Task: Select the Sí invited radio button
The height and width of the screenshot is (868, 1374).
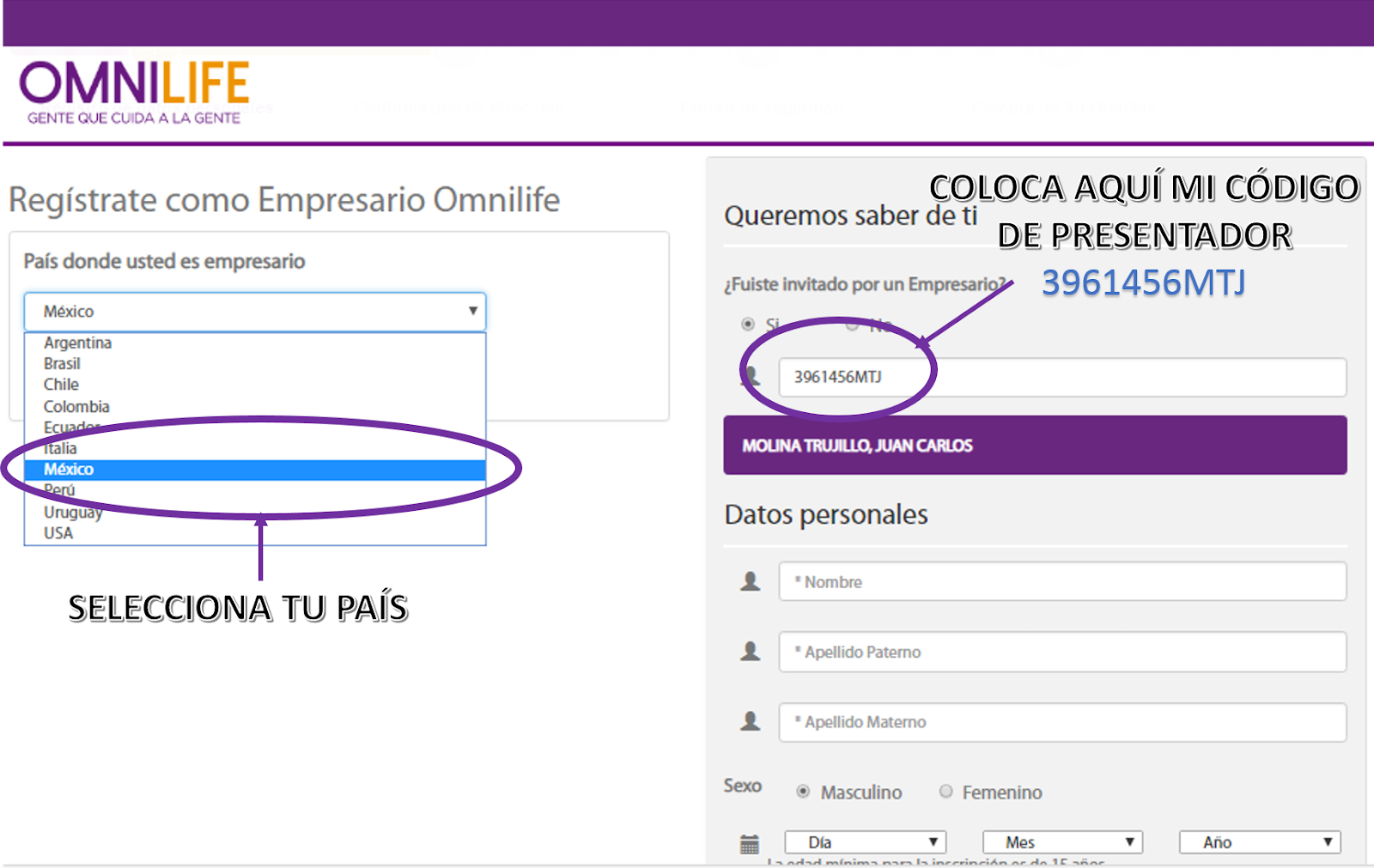Action: coord(748,325)
